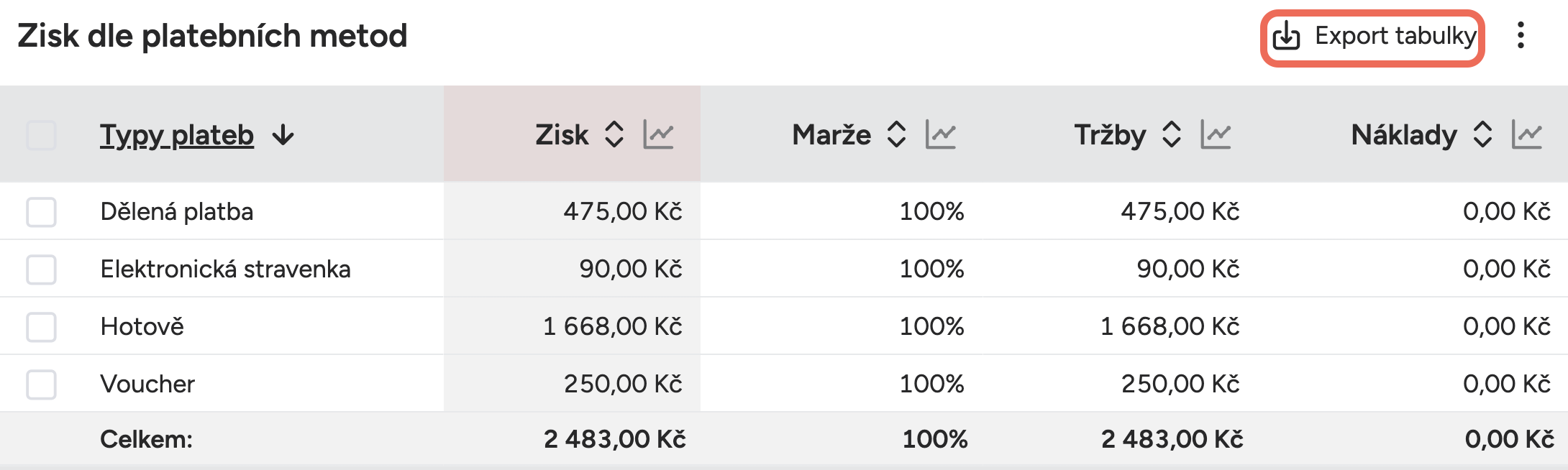Select the Elektronická stravenka row checkbox

tap(41, 269)
